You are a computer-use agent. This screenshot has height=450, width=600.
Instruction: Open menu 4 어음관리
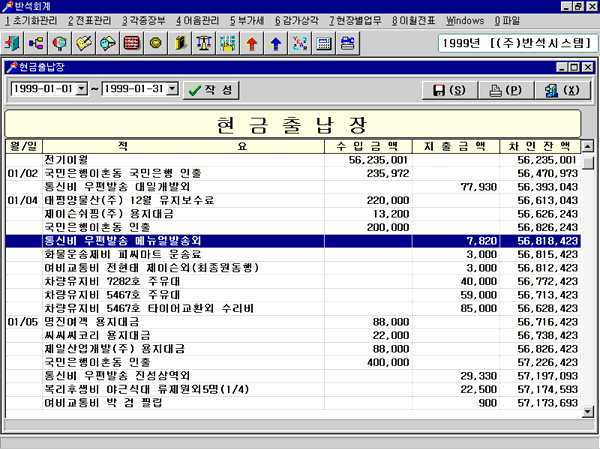[198, 21]
